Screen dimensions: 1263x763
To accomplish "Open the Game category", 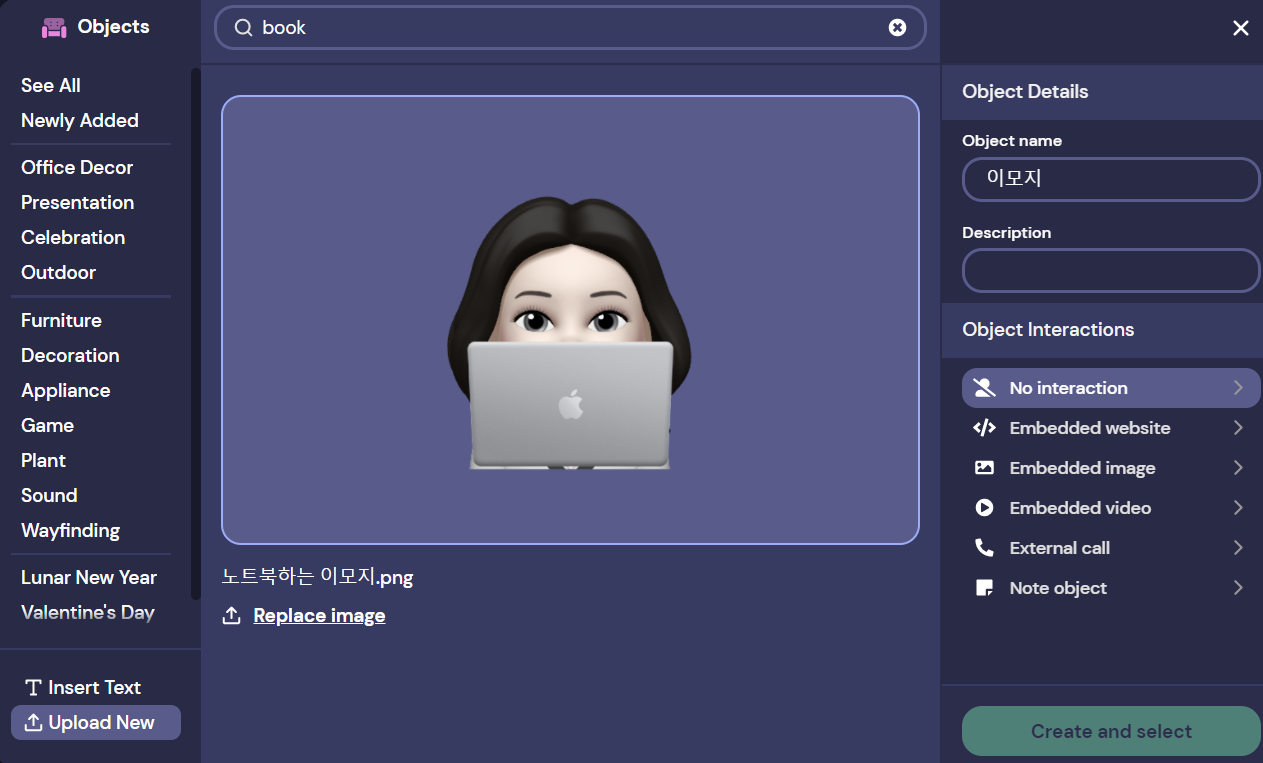I will point(47,425).
